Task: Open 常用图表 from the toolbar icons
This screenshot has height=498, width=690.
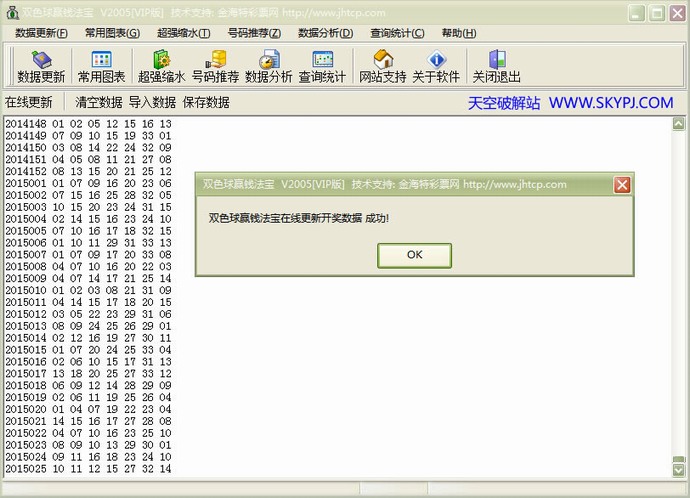Action: pos(101,67)
